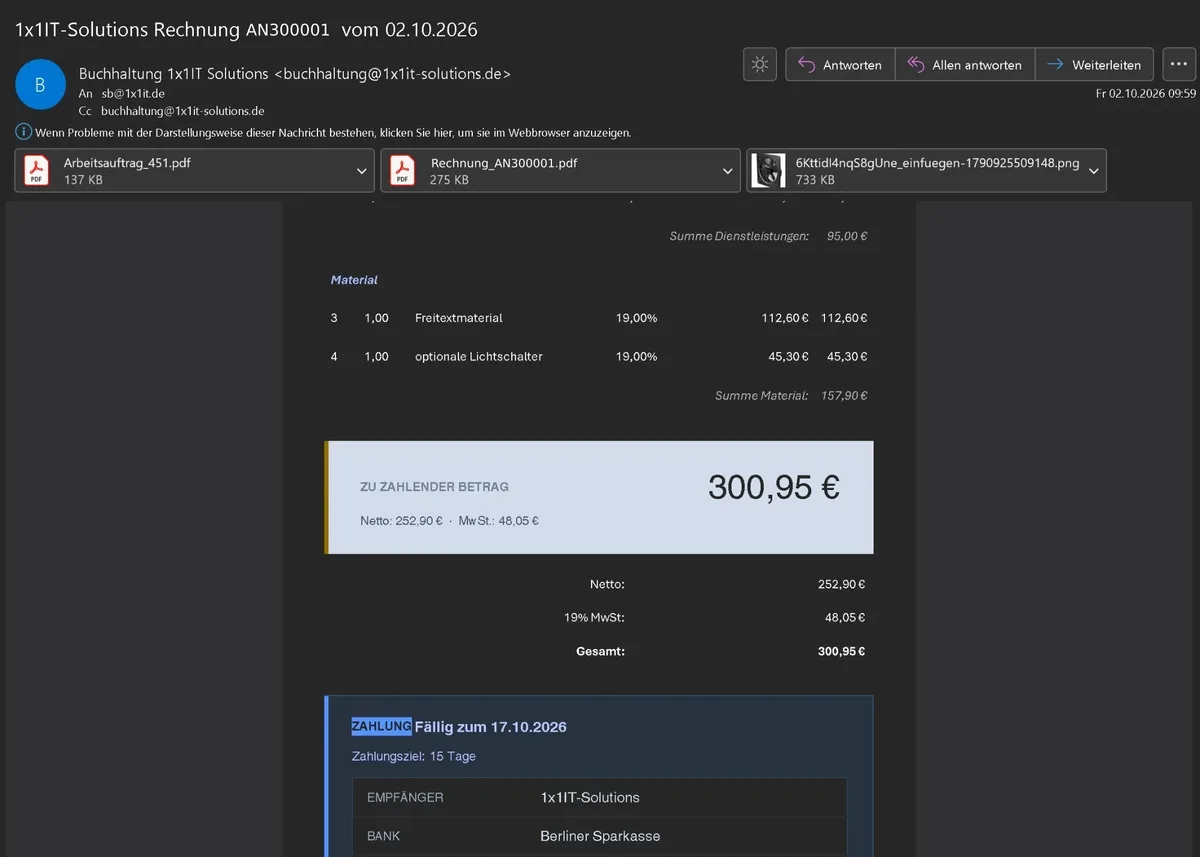The image size is (1200, 857).
Task: Click the highlighted ZAHLUNG word
Action: (381, 726)
